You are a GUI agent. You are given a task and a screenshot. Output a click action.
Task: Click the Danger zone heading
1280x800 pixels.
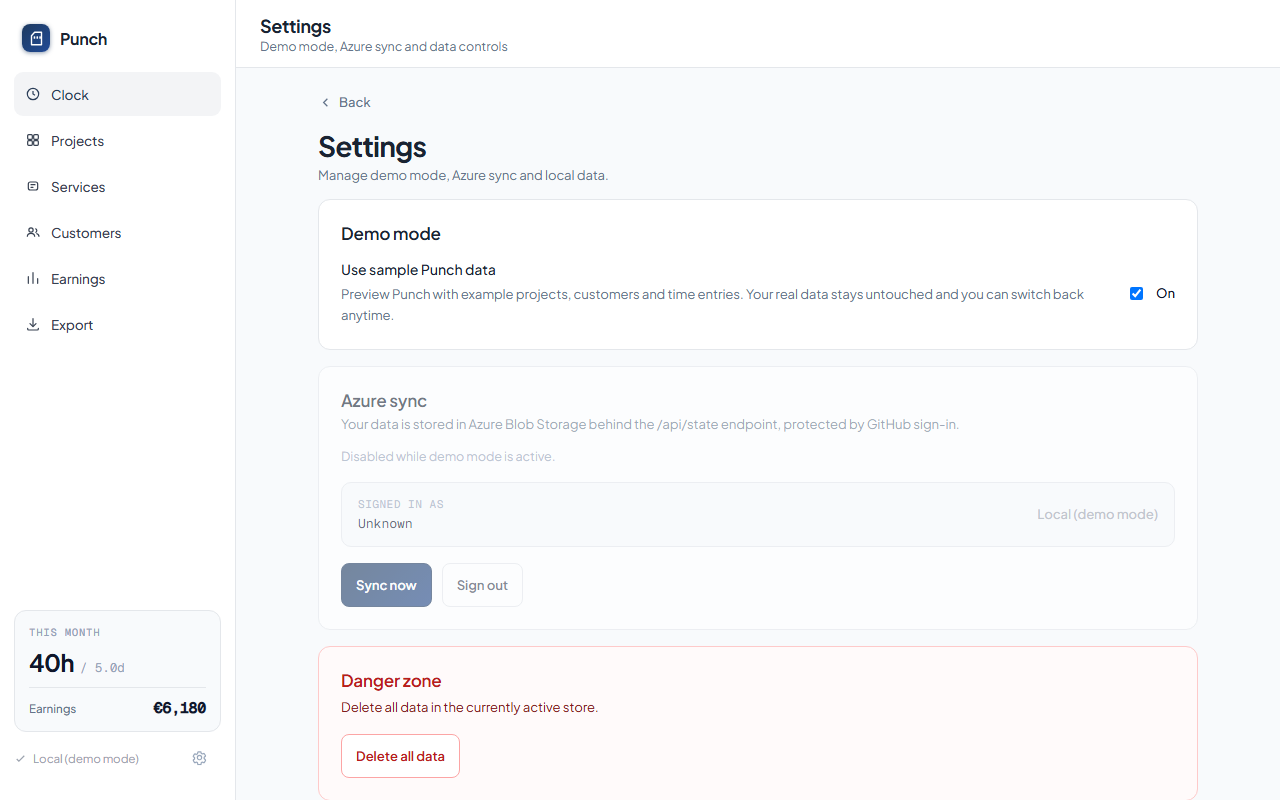[x=391, y=681]
